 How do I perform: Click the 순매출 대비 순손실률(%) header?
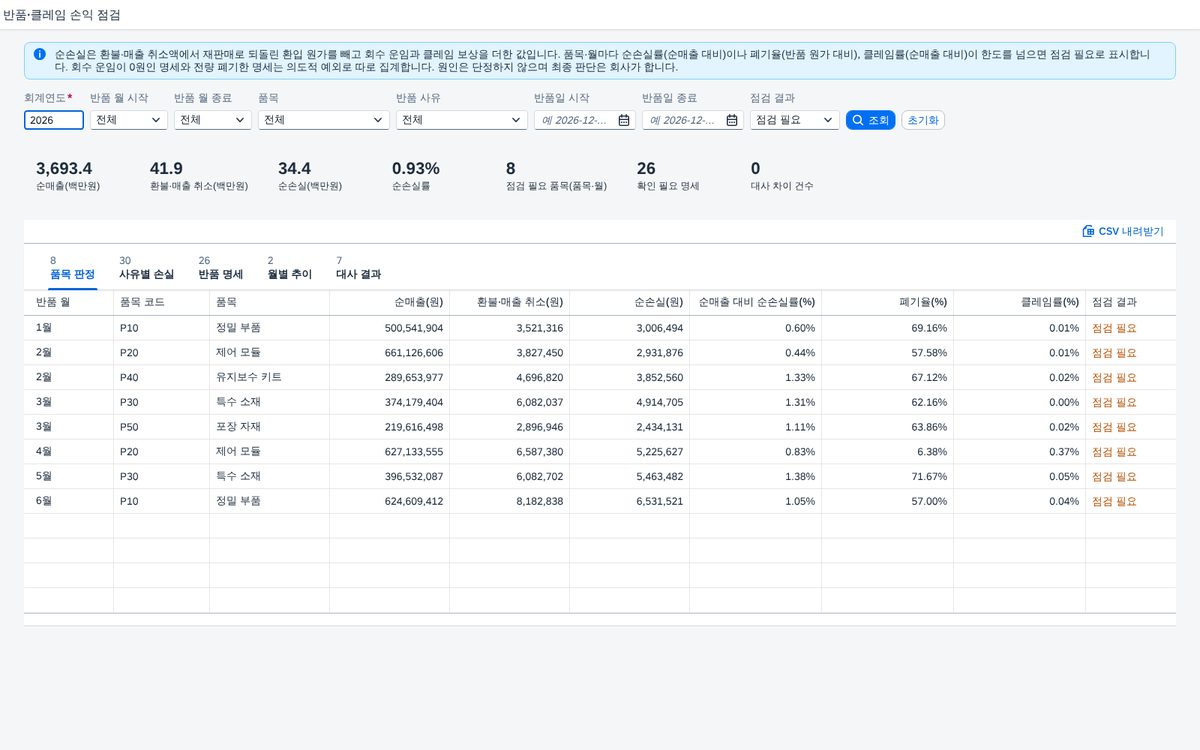pyautogui.click(x=757, y=302)
